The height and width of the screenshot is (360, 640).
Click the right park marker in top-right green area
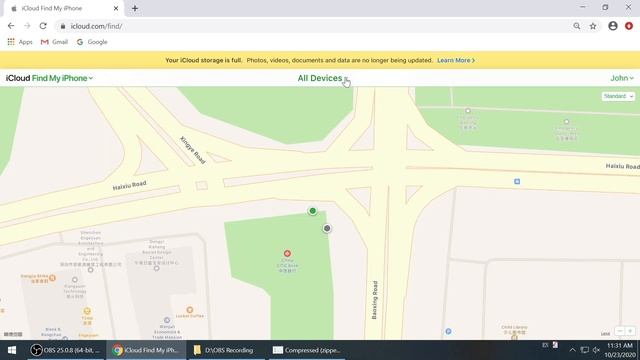pos(566,122)
